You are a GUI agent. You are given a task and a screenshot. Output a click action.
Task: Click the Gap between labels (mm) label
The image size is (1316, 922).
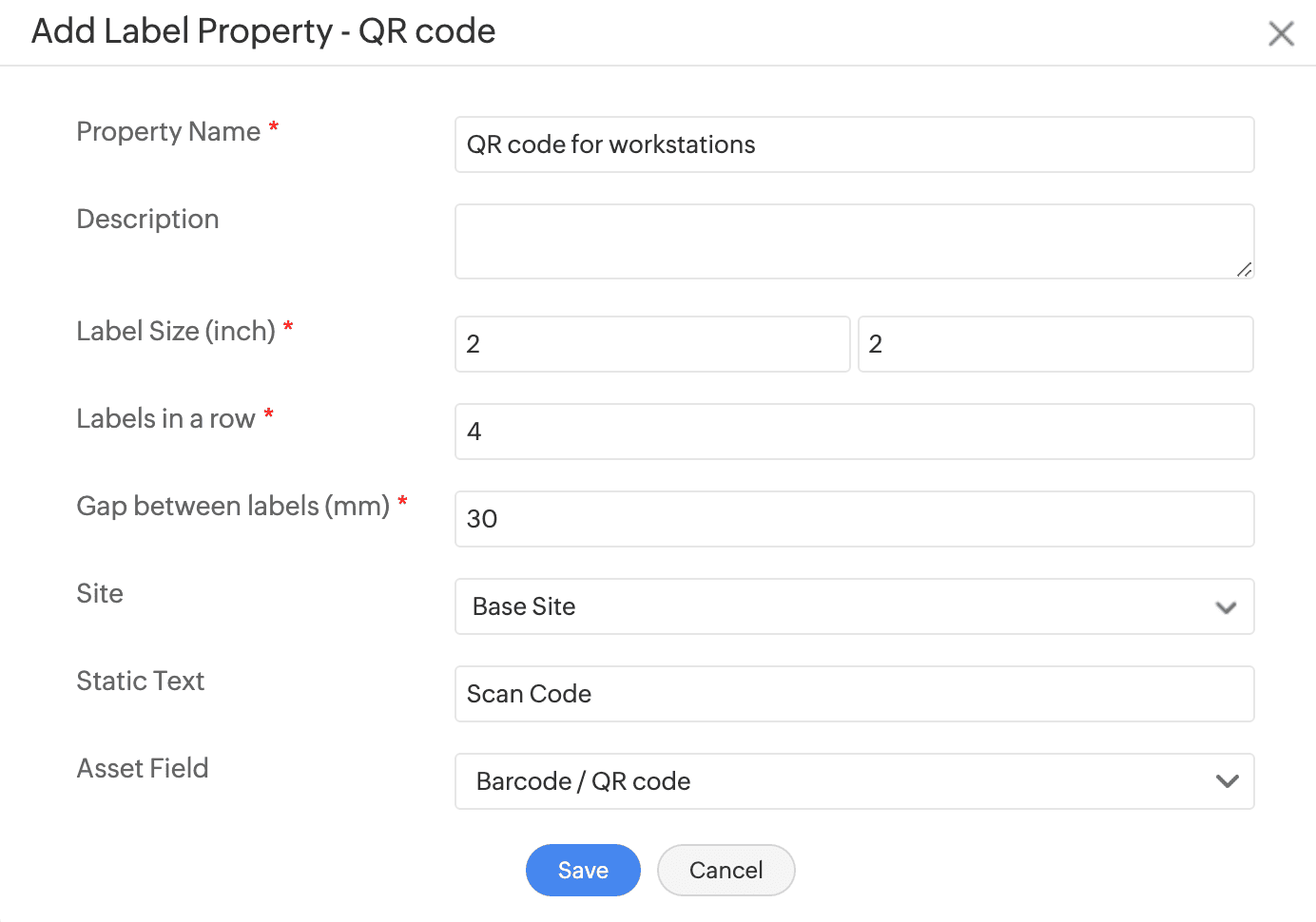tap(233, 506)
